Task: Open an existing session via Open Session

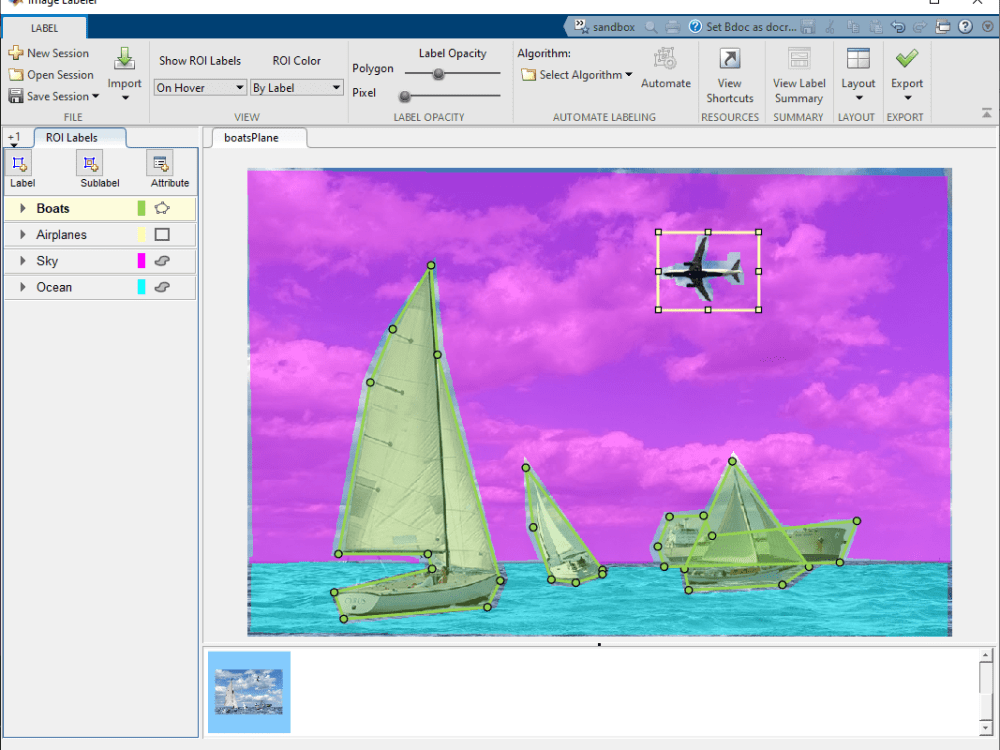Action: point(51,75)
